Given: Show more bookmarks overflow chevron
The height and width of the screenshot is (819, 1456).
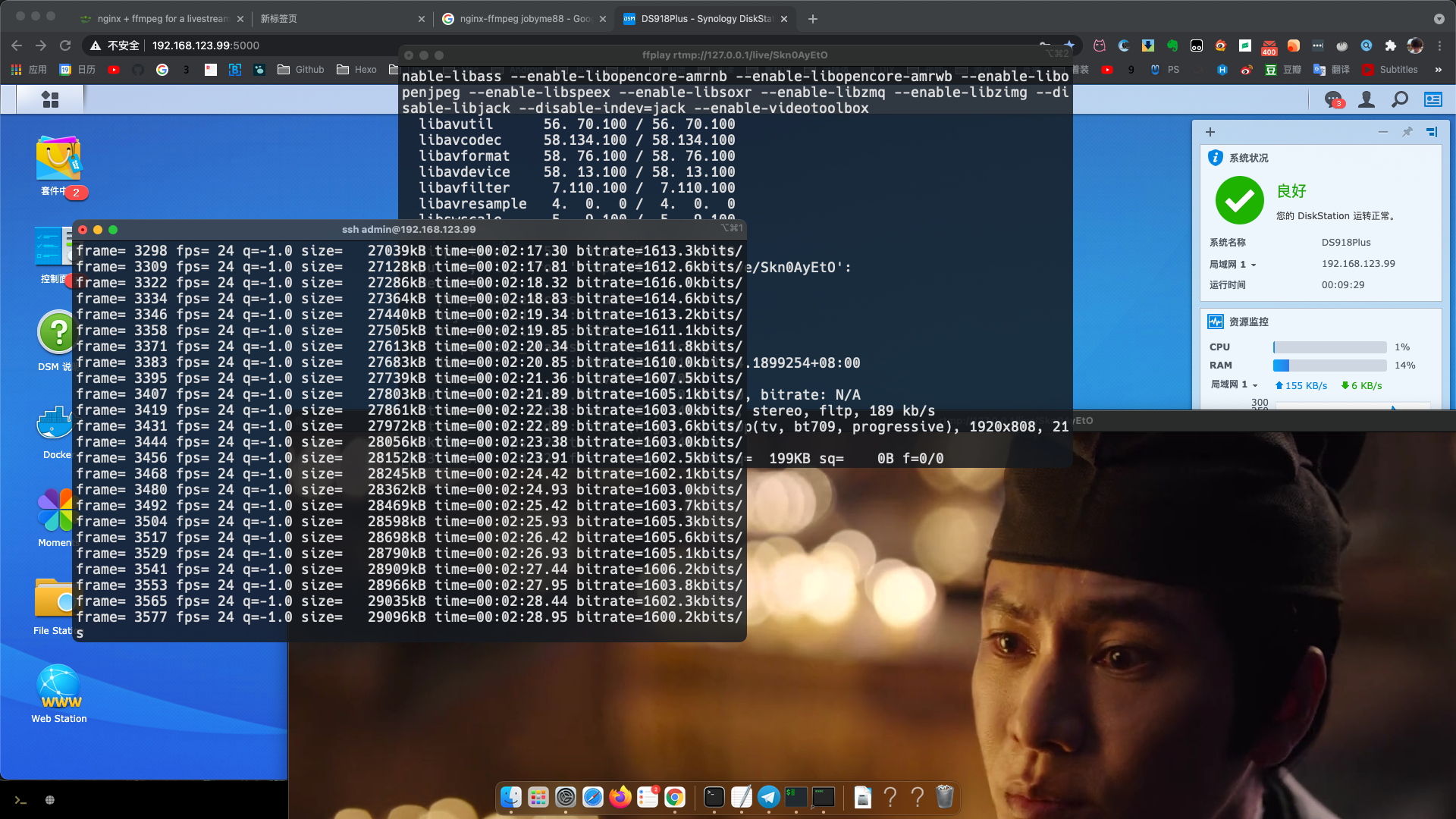Looking at the screenshot, I should [x=1439, y=70].
